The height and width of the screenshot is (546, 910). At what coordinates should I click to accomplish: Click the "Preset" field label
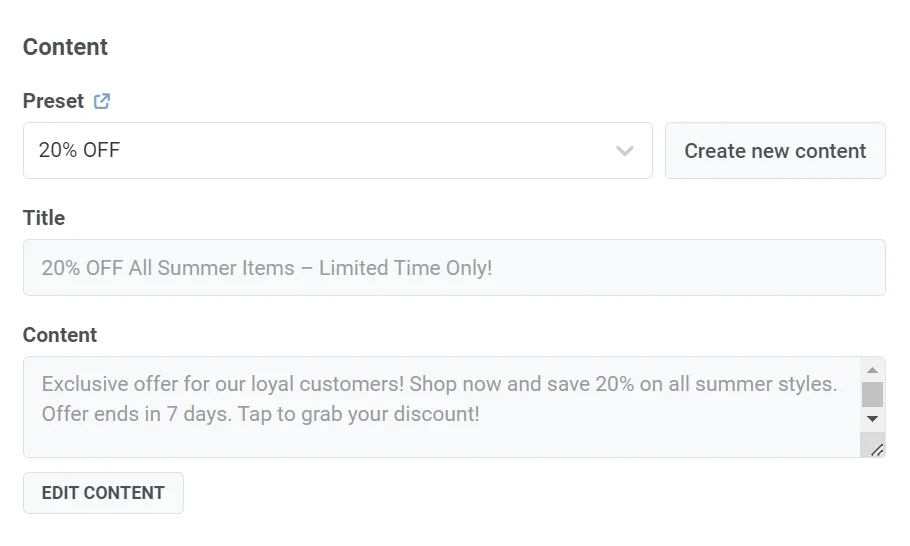coord(53,101)
